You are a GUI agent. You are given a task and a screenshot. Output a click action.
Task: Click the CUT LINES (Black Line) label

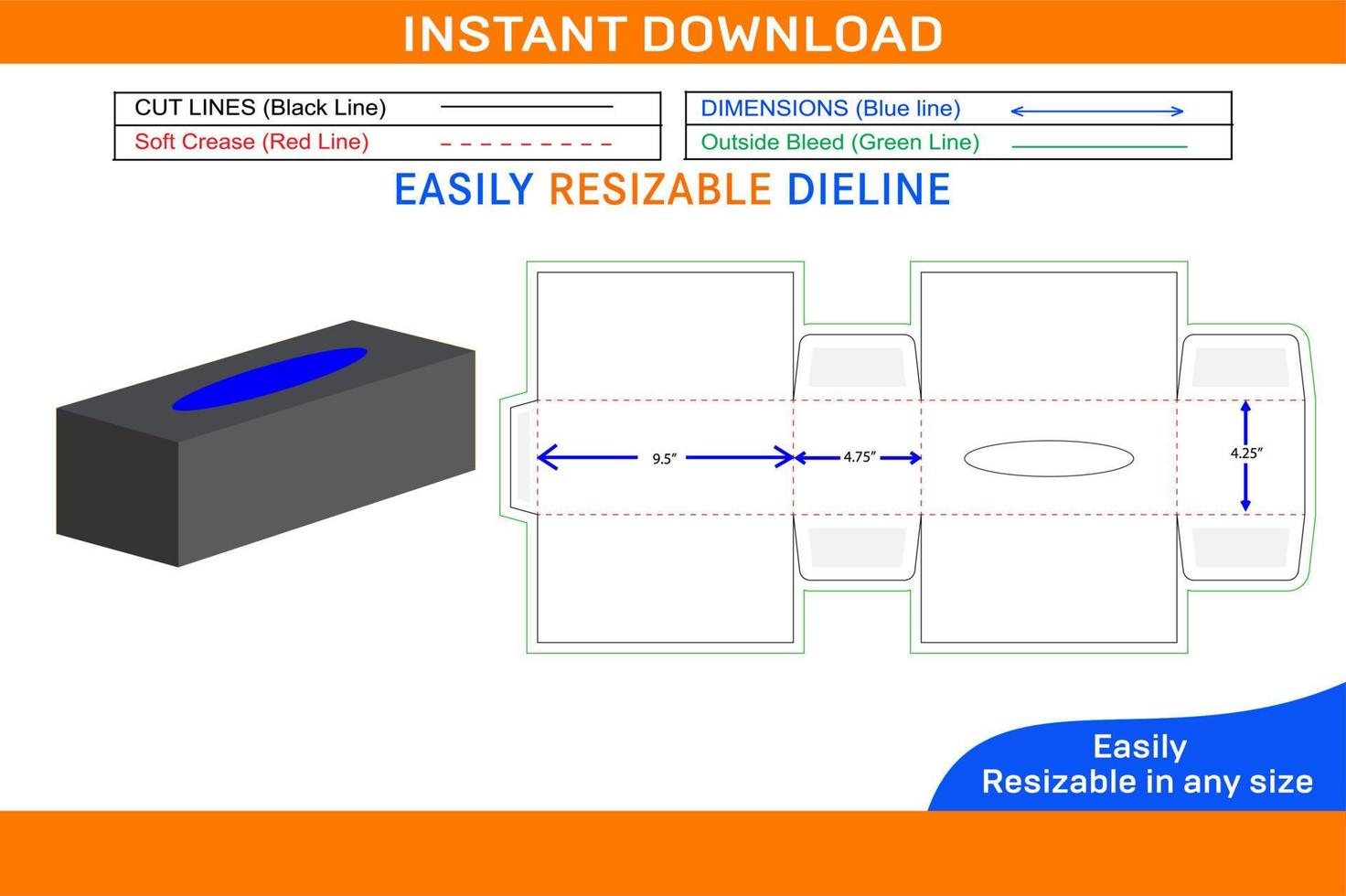point(261,108)
